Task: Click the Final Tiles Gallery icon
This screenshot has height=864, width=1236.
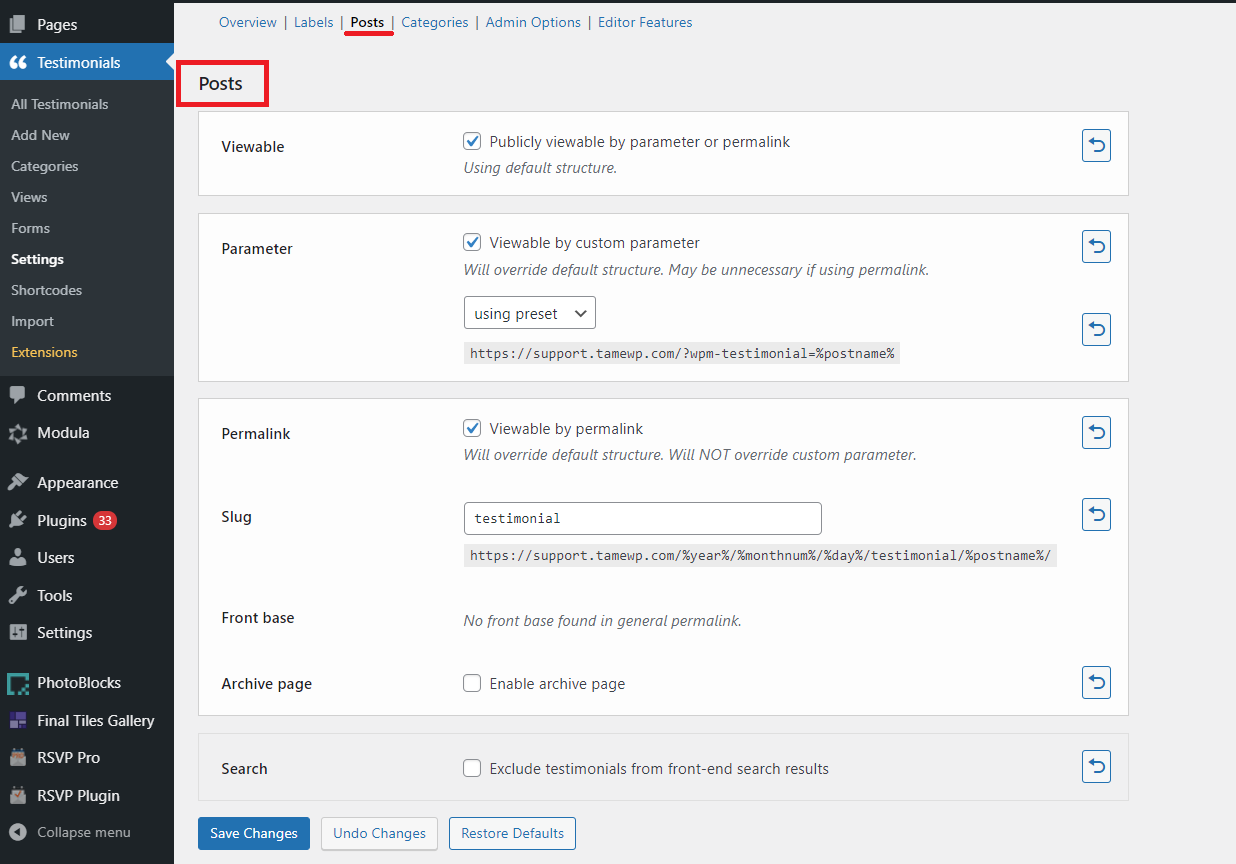Action: [18, 720]
